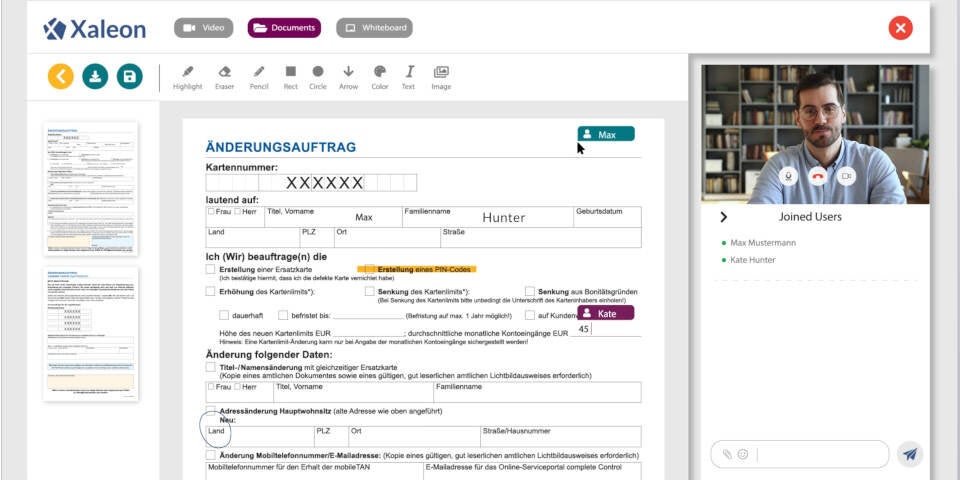Click the Vorname field containing Max

[332, 217]
